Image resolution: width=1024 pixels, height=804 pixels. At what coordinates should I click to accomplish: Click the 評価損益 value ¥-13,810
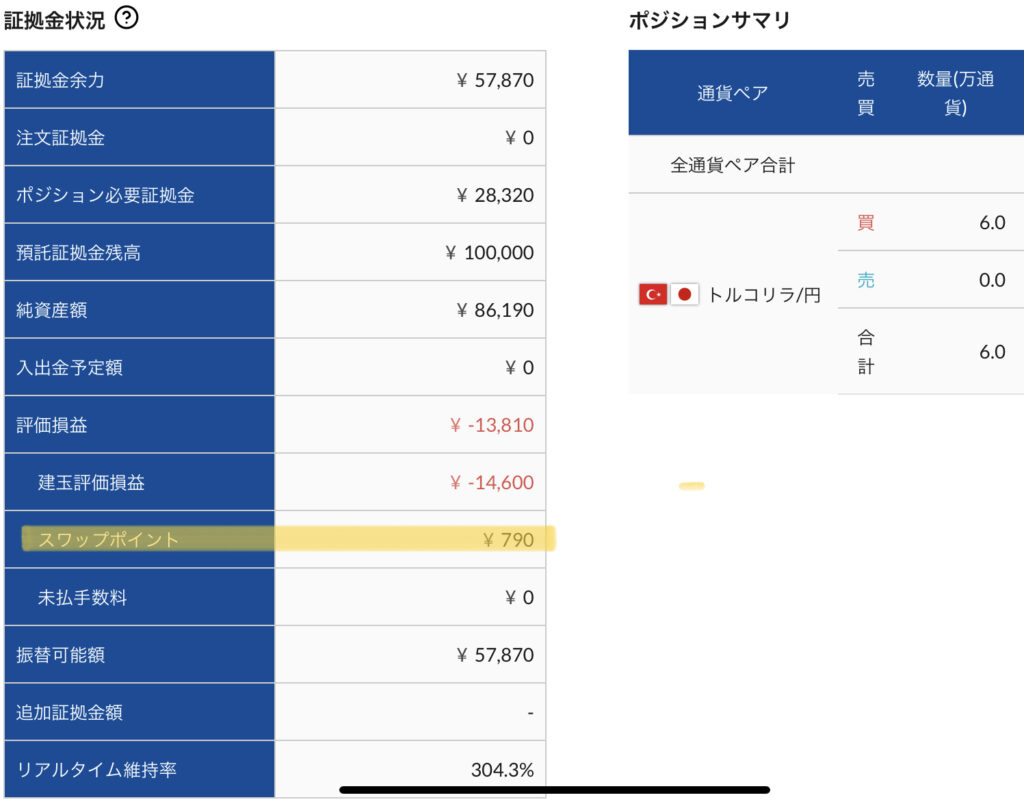click(x=491, y=425)
